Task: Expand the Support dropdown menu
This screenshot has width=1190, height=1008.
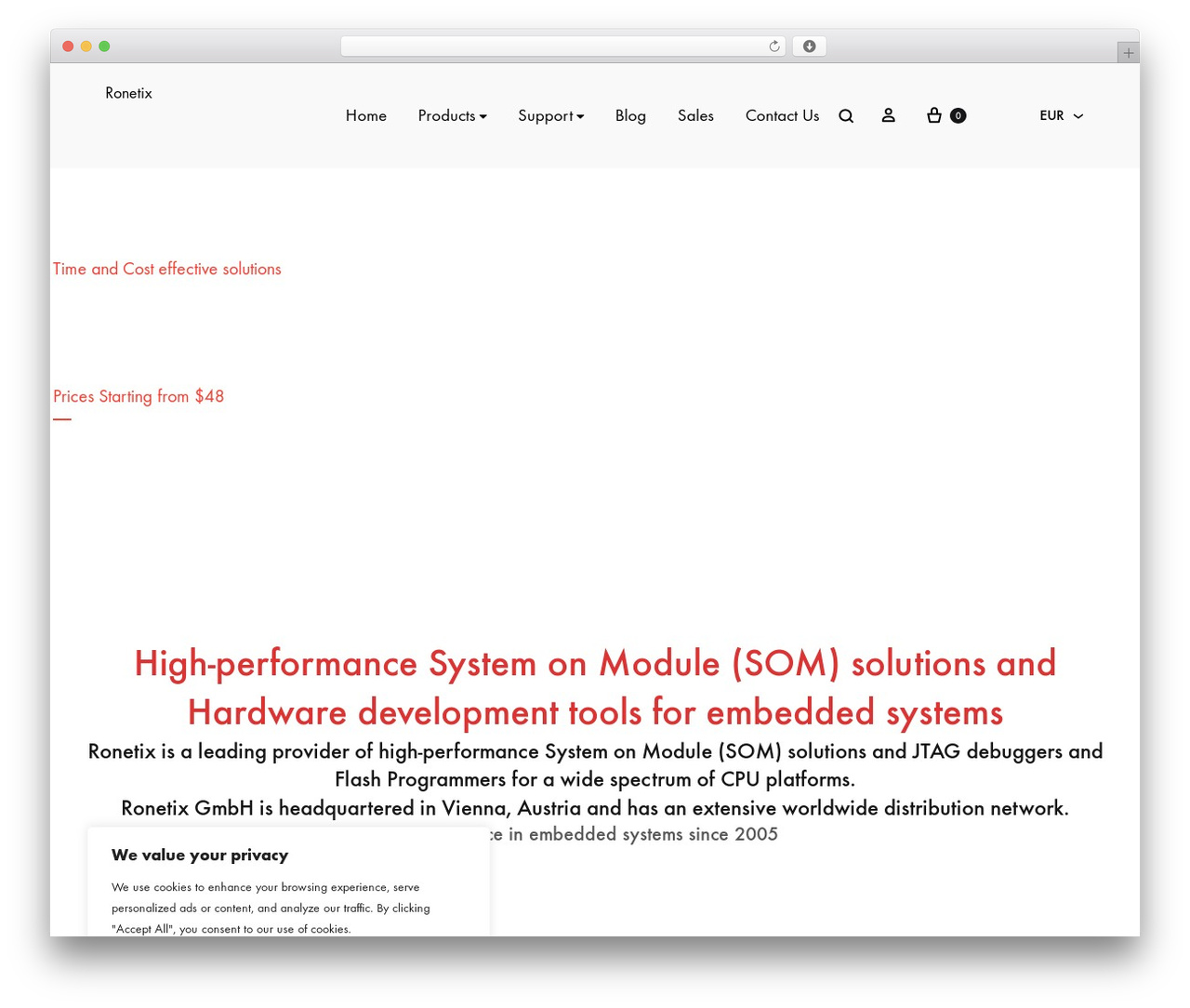Action: coord(551,115)
